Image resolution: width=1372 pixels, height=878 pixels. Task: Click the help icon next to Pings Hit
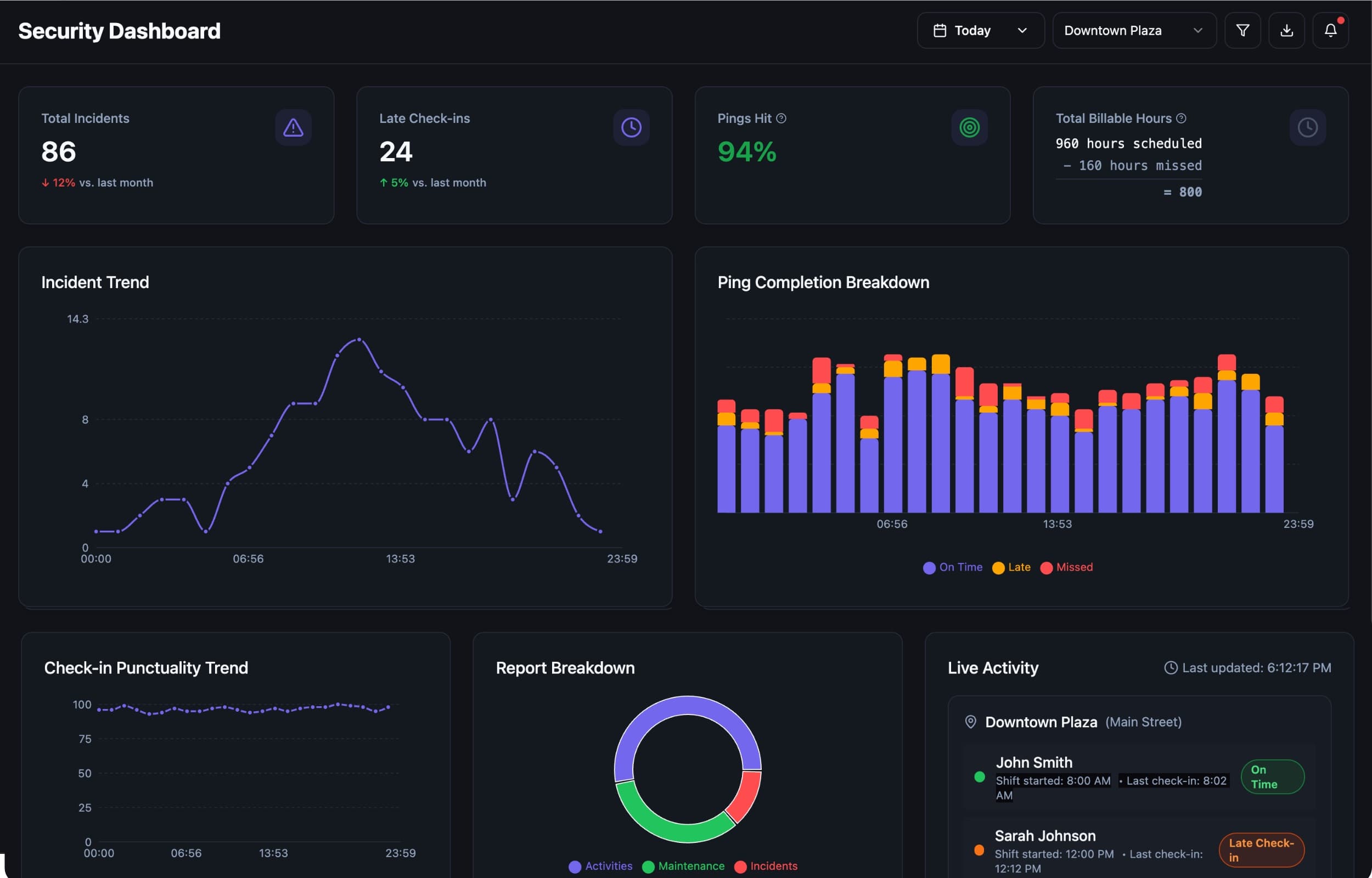point(781,118)
